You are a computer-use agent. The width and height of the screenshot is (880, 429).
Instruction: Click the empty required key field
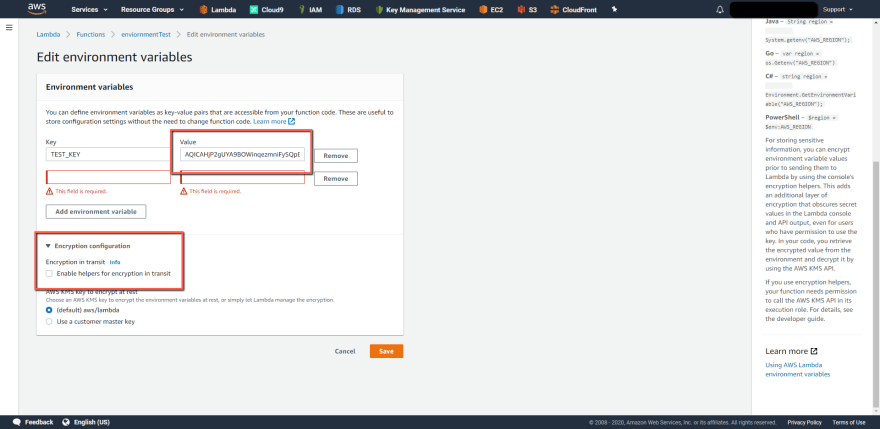108,177
